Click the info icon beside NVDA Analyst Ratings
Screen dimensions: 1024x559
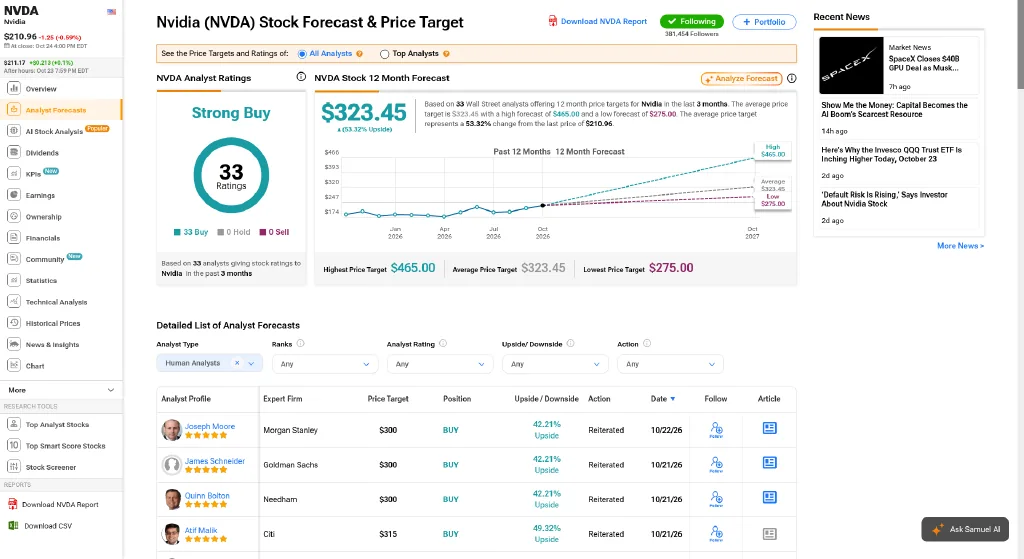[301, 76]
